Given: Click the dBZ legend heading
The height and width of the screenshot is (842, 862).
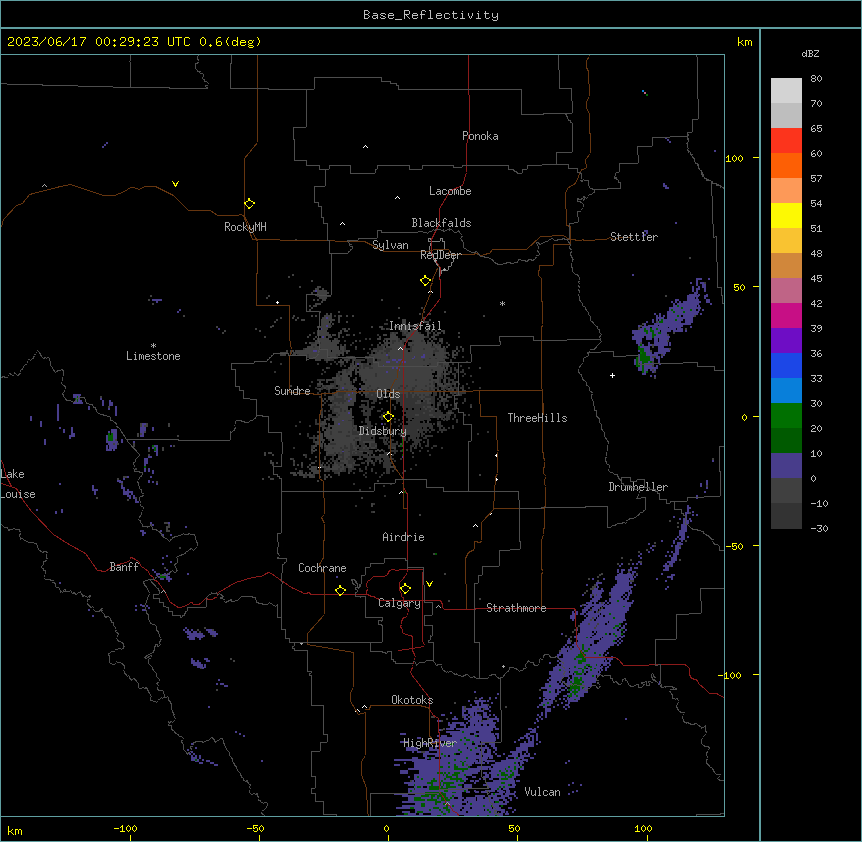Looking at the screenshot, I should tap(810, 53).
